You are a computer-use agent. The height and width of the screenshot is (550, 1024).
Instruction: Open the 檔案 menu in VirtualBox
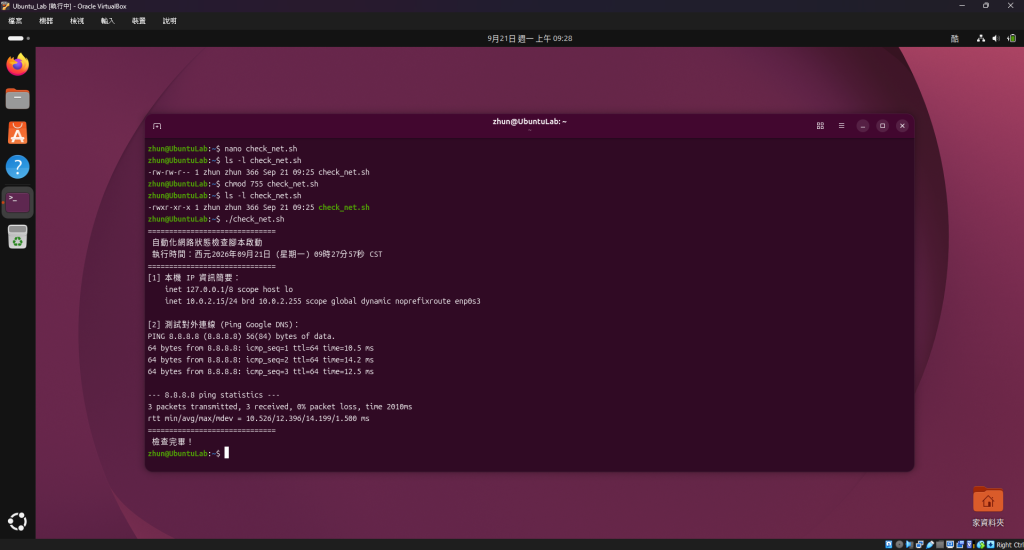click(15, 21)
